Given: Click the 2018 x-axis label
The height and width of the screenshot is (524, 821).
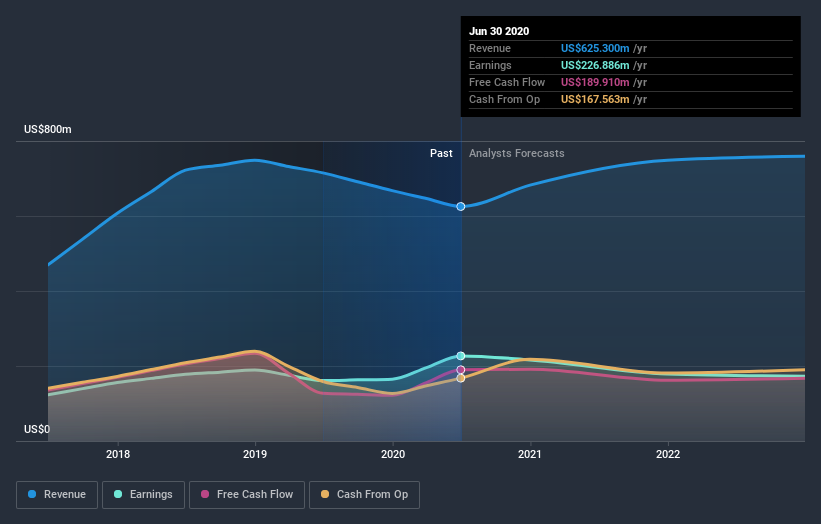Looking at the screenshot, I should (x=118, y=454).
